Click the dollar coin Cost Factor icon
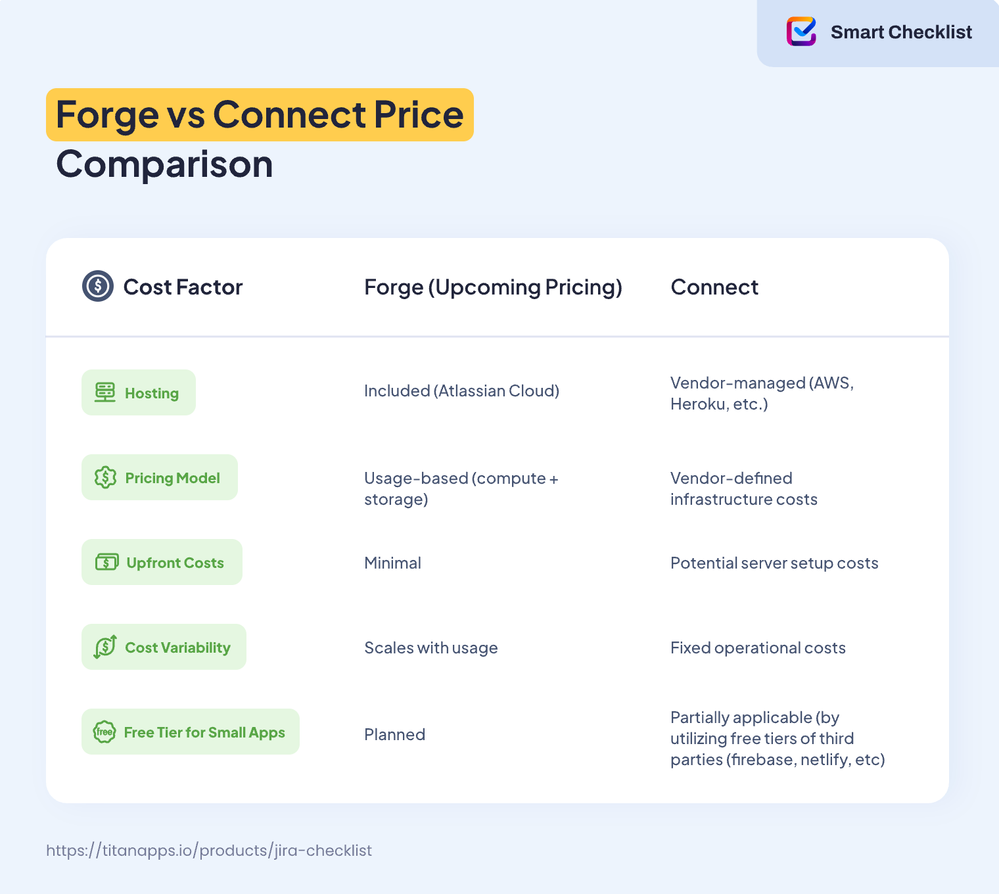The width and height of the screenshot is (999, 894). point(97,286)
